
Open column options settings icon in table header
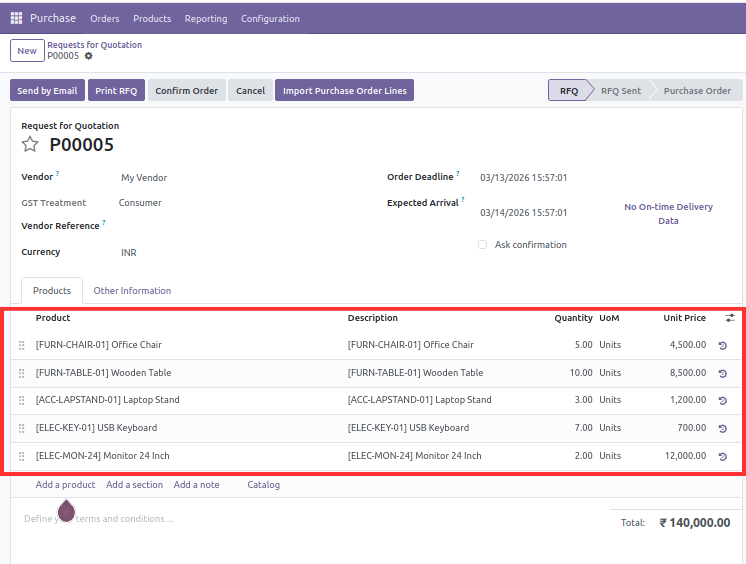point(730,318)
